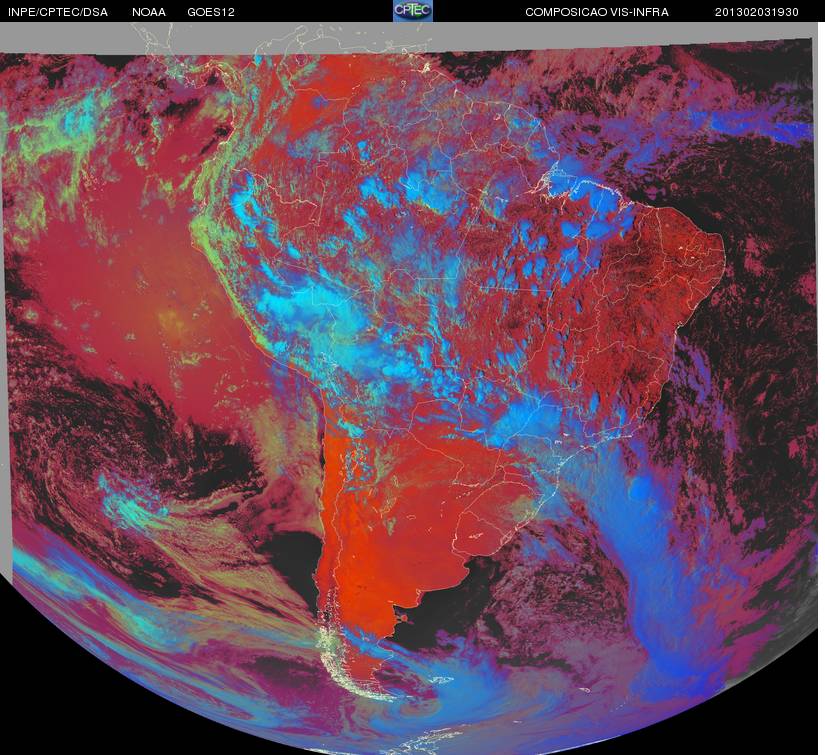
Task: Click the GOES12 satellite label
Action: (x=211, y=12)
